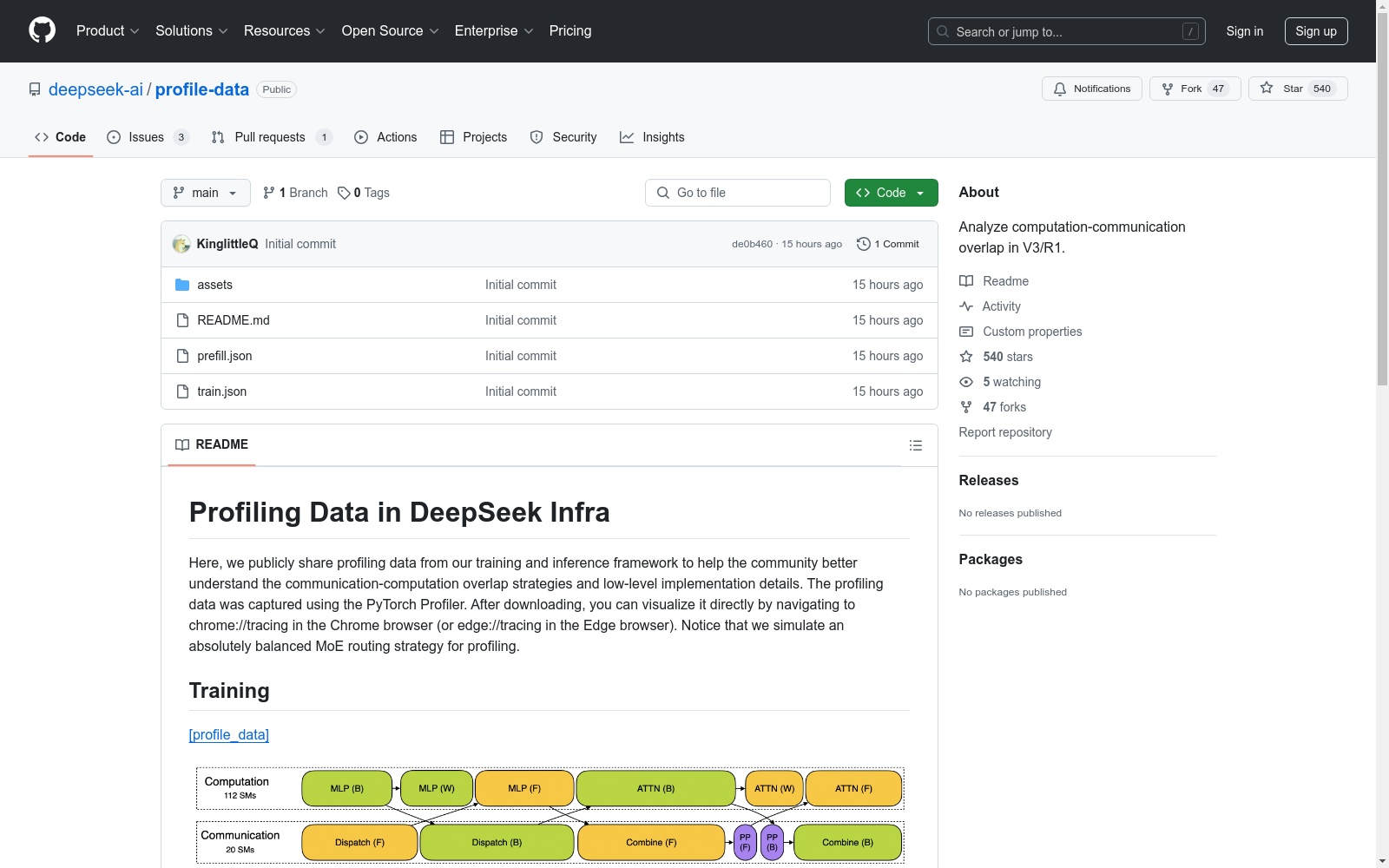View the 0 Tags list

[364, 193]
